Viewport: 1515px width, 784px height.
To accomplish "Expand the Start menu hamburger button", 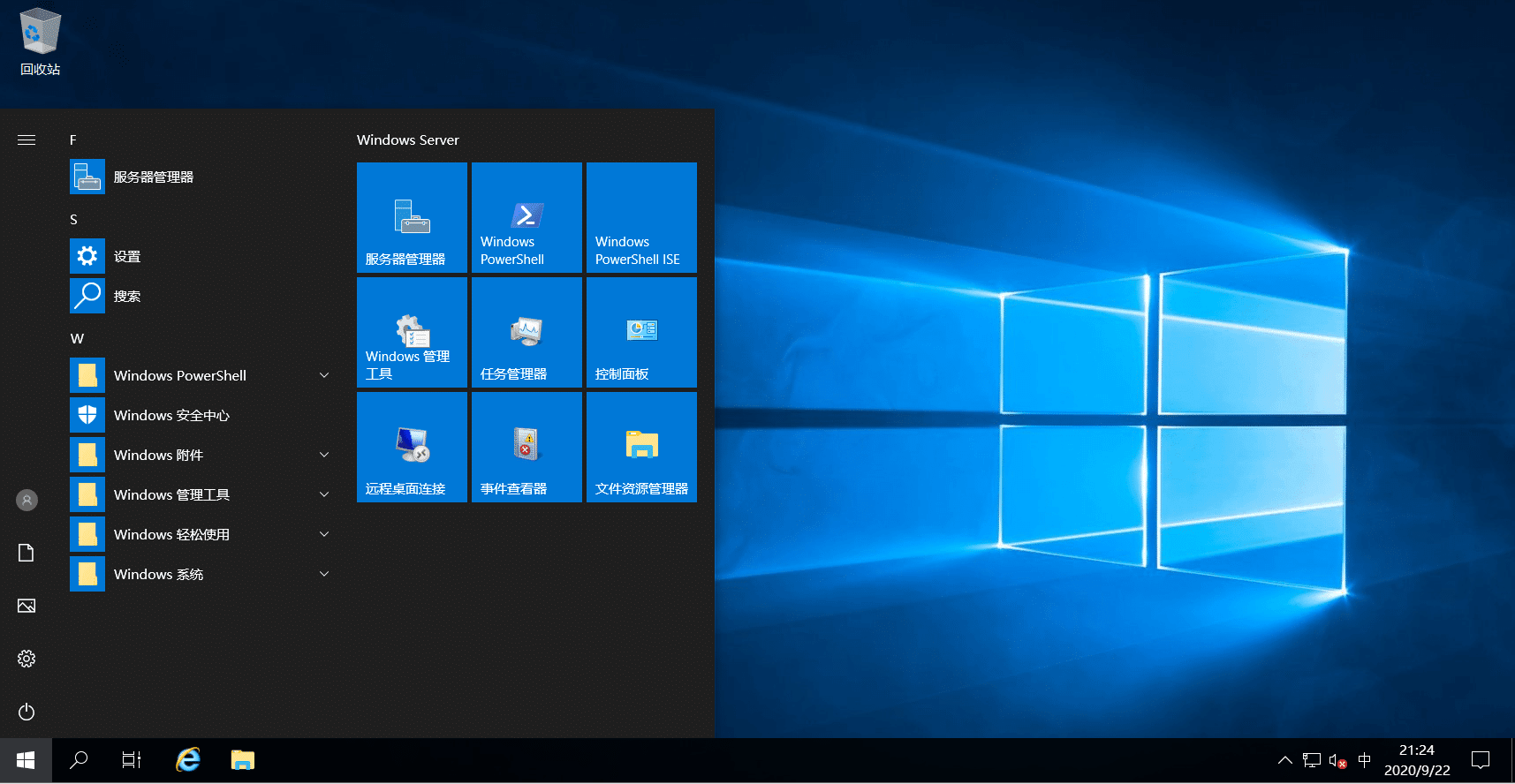I will [27, 139].
